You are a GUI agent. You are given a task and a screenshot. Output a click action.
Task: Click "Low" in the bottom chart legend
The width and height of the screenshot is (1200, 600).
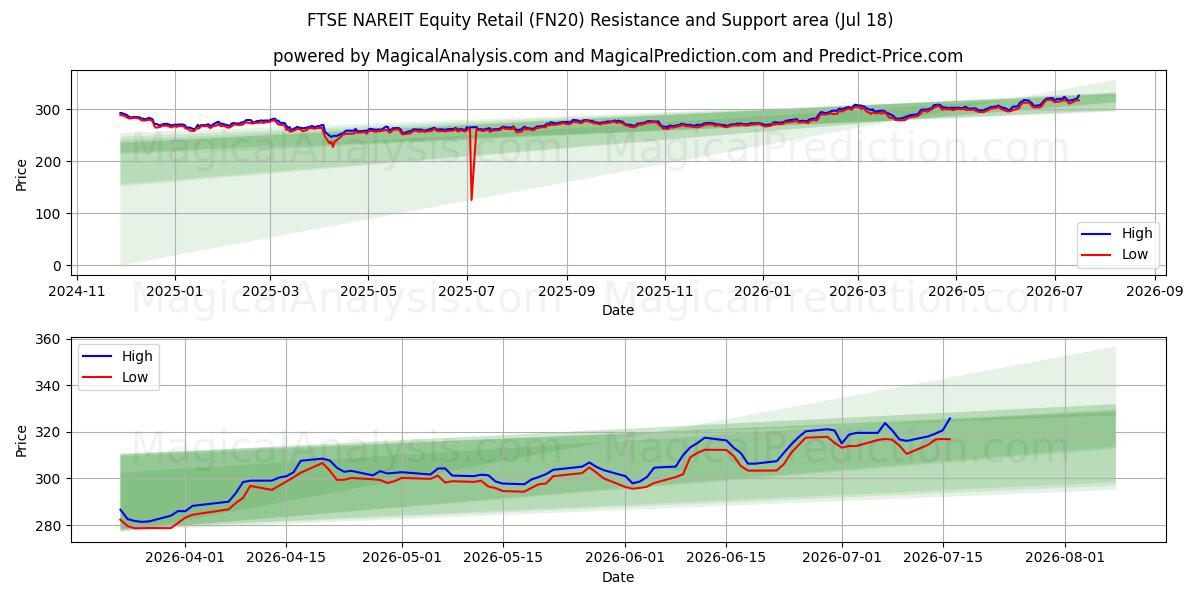click(135, 376)
